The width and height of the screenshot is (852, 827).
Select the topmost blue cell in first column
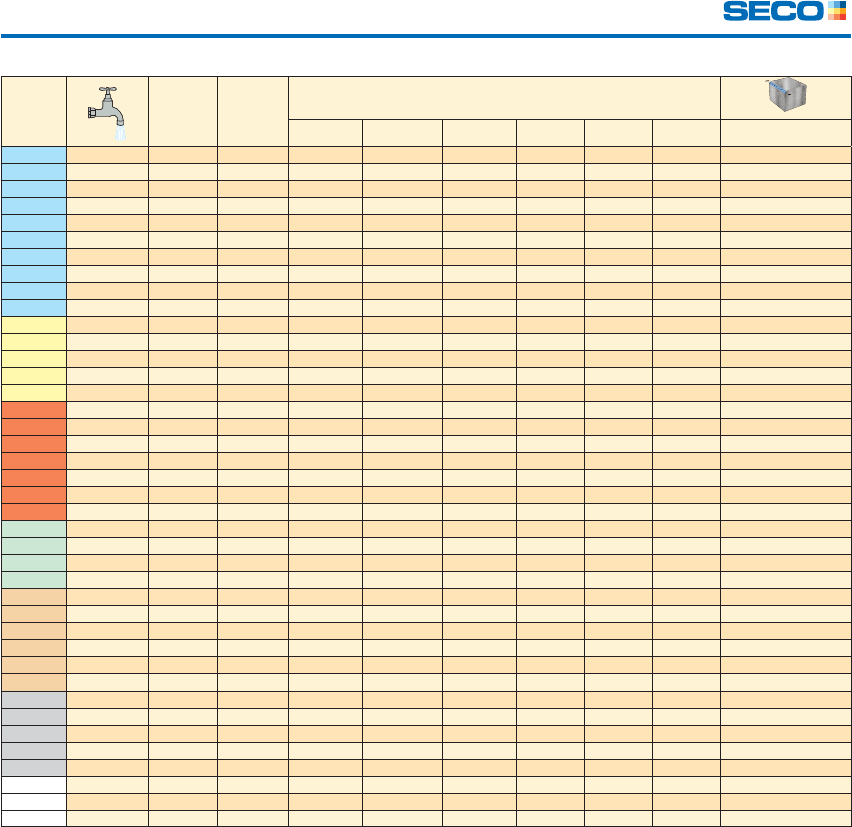(34, 154)
